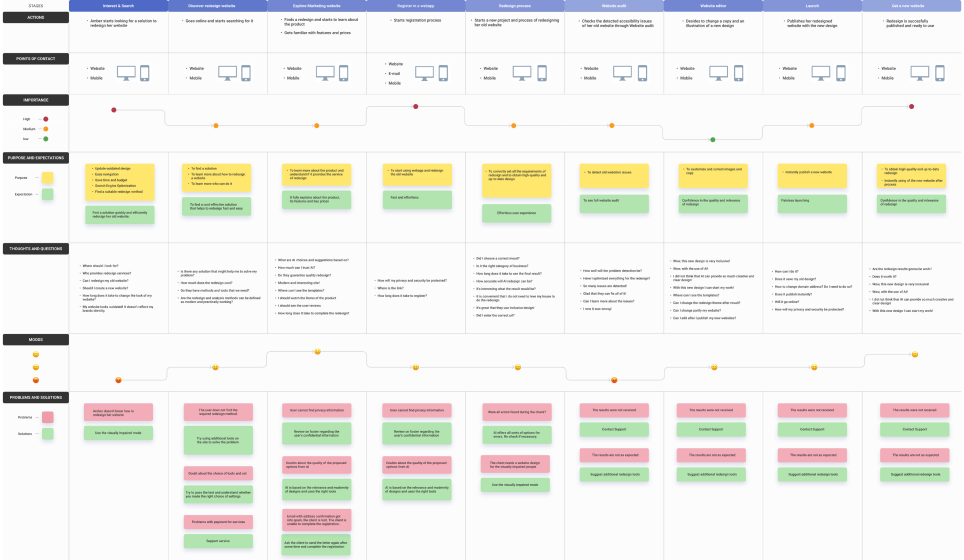
Task: Select the phone icon in the Launch column
Action: [841, 73]
